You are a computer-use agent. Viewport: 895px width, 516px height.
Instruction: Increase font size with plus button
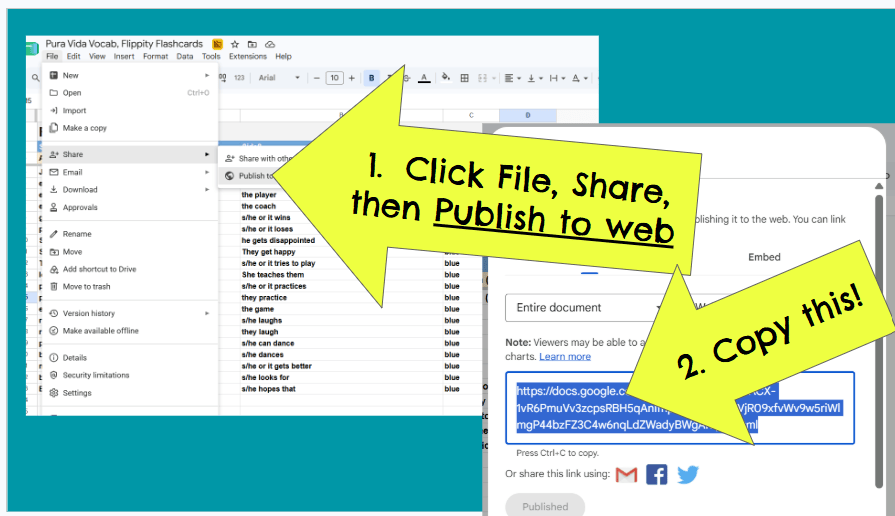[x=352, y=78]
